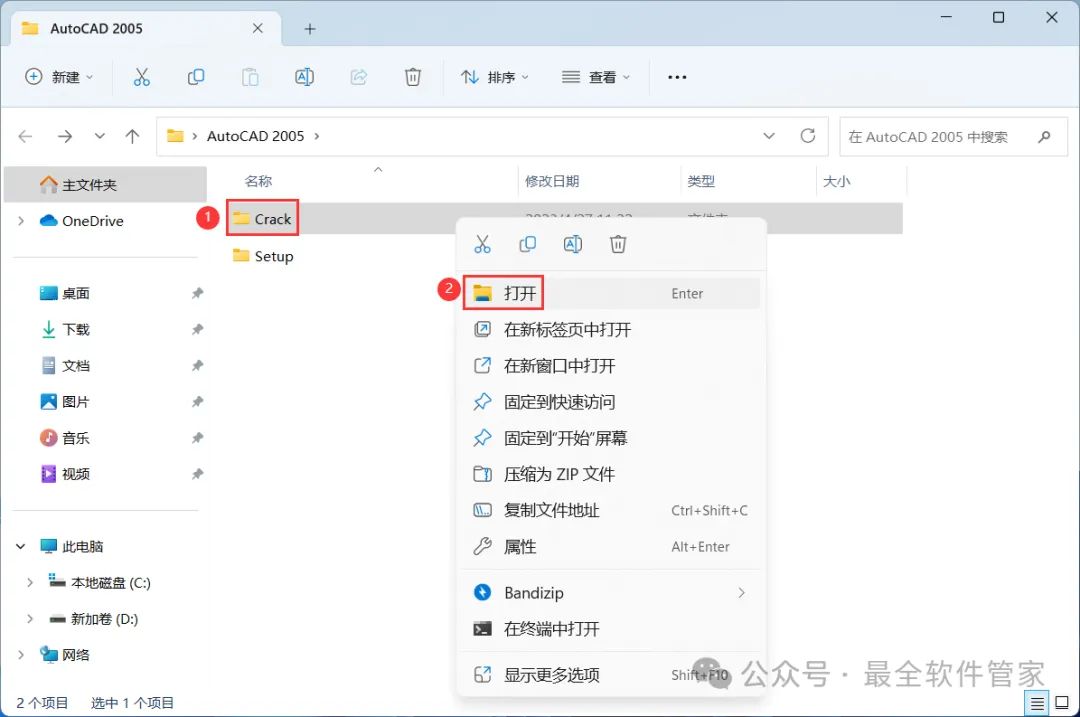1080x717 pixels.
Task: Click the Delete trash icon in the toolbar
Action: pyautogui.click(x=413, y=77)
